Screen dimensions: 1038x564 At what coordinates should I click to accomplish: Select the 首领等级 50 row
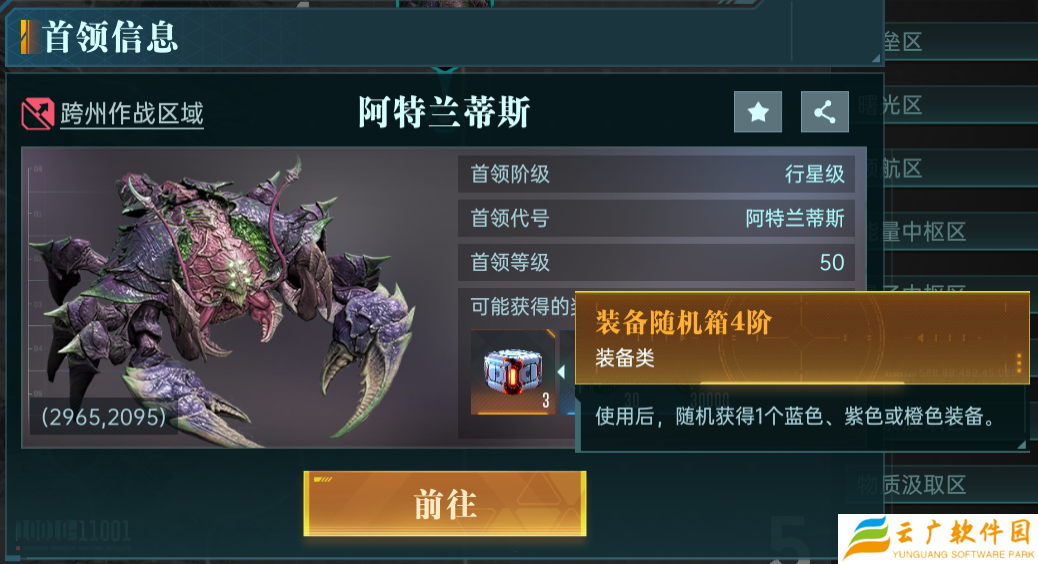click(x=657, y=262)
